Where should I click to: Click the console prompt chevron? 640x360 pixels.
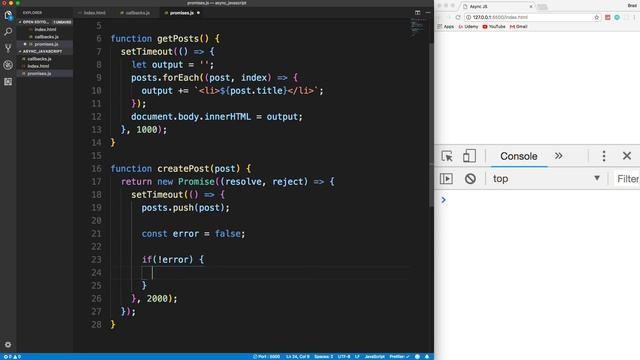coord(443,200)
